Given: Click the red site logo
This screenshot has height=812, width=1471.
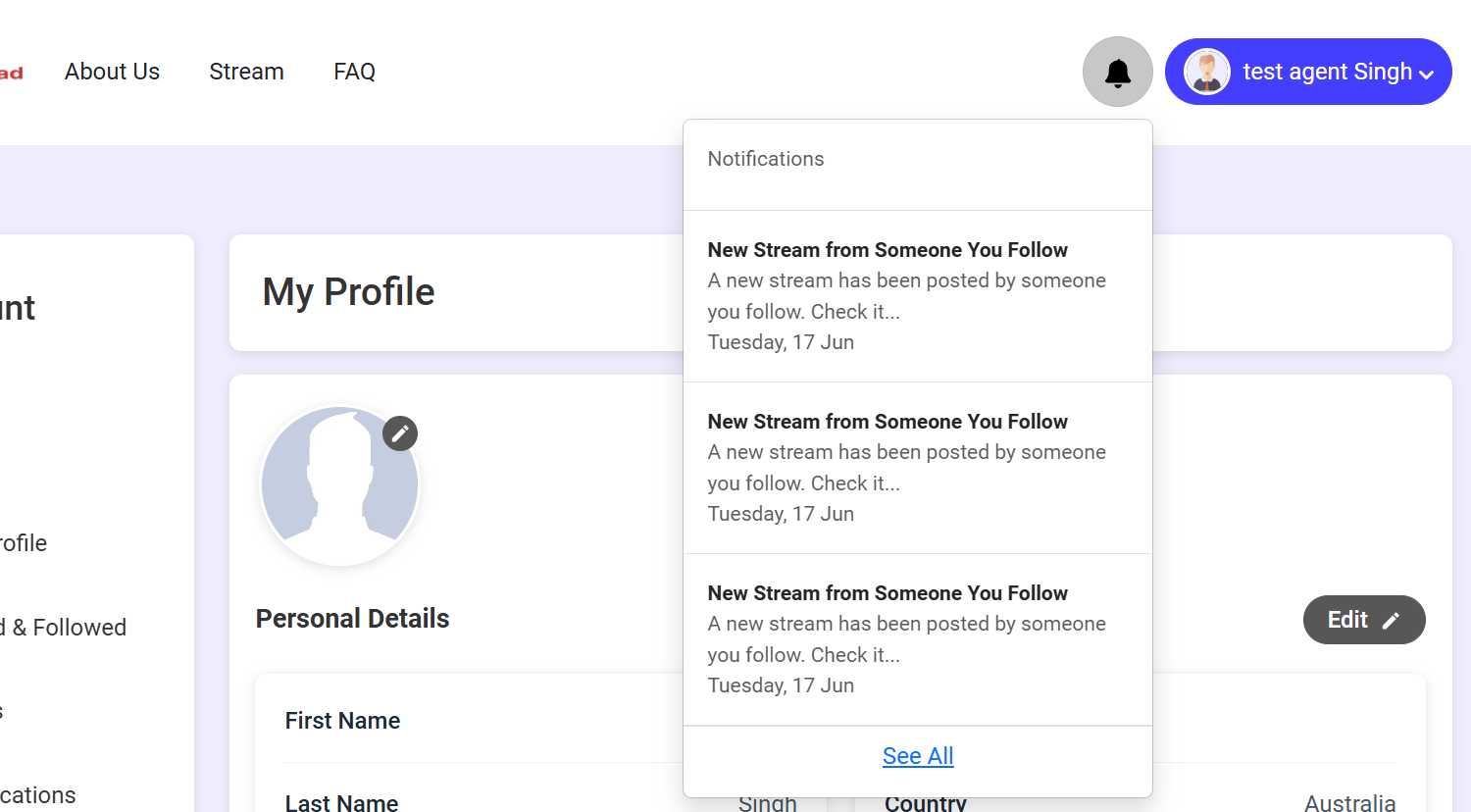Looking at the screenshot, I should (x=11, y=74).
